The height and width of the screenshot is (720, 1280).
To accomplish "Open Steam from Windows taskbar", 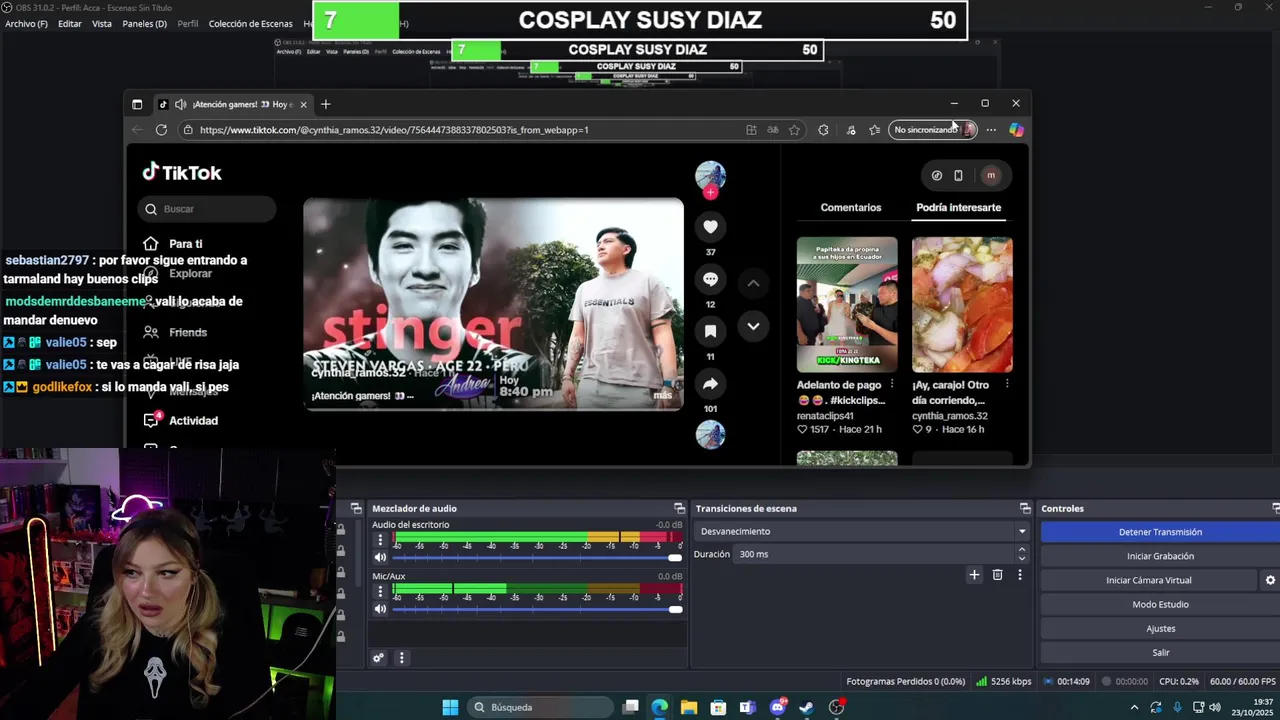I will click(806, 707).
